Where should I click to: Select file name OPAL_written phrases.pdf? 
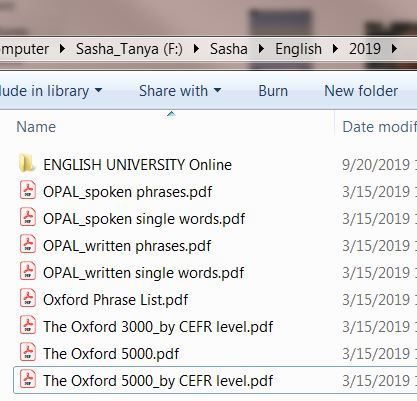[127, 246]
